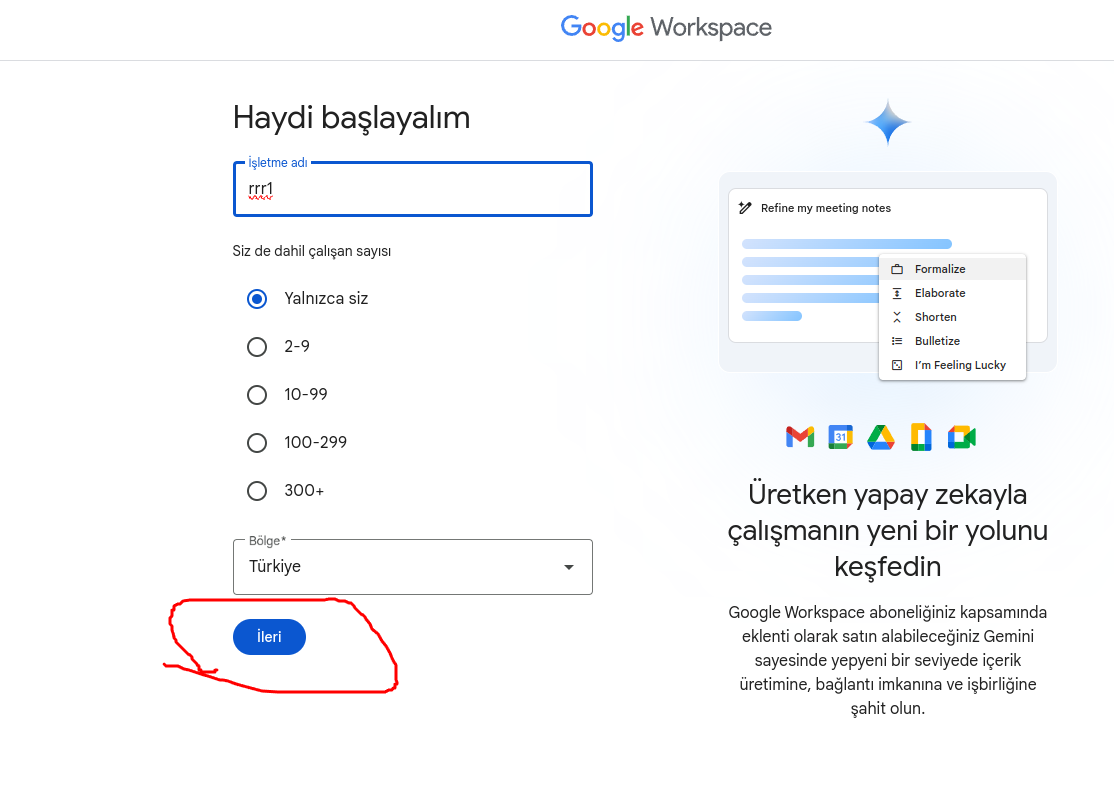Click the Bulletize list icon
The width and height of the screenshot is (1114, 789).
(897, 341)
